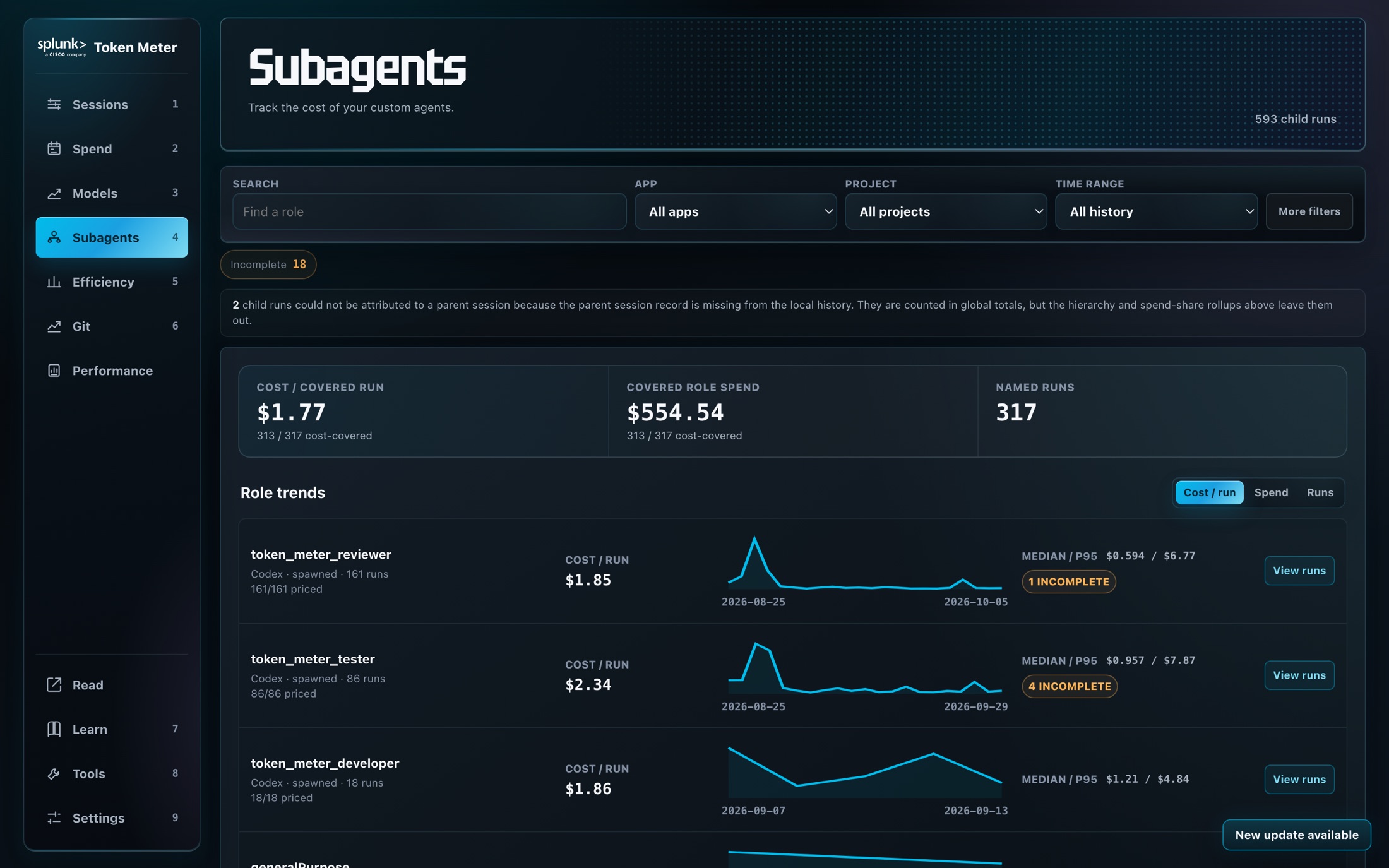Click the Git chart icon
This screenshot has width=1389, height=868.
tap(54, 326)
